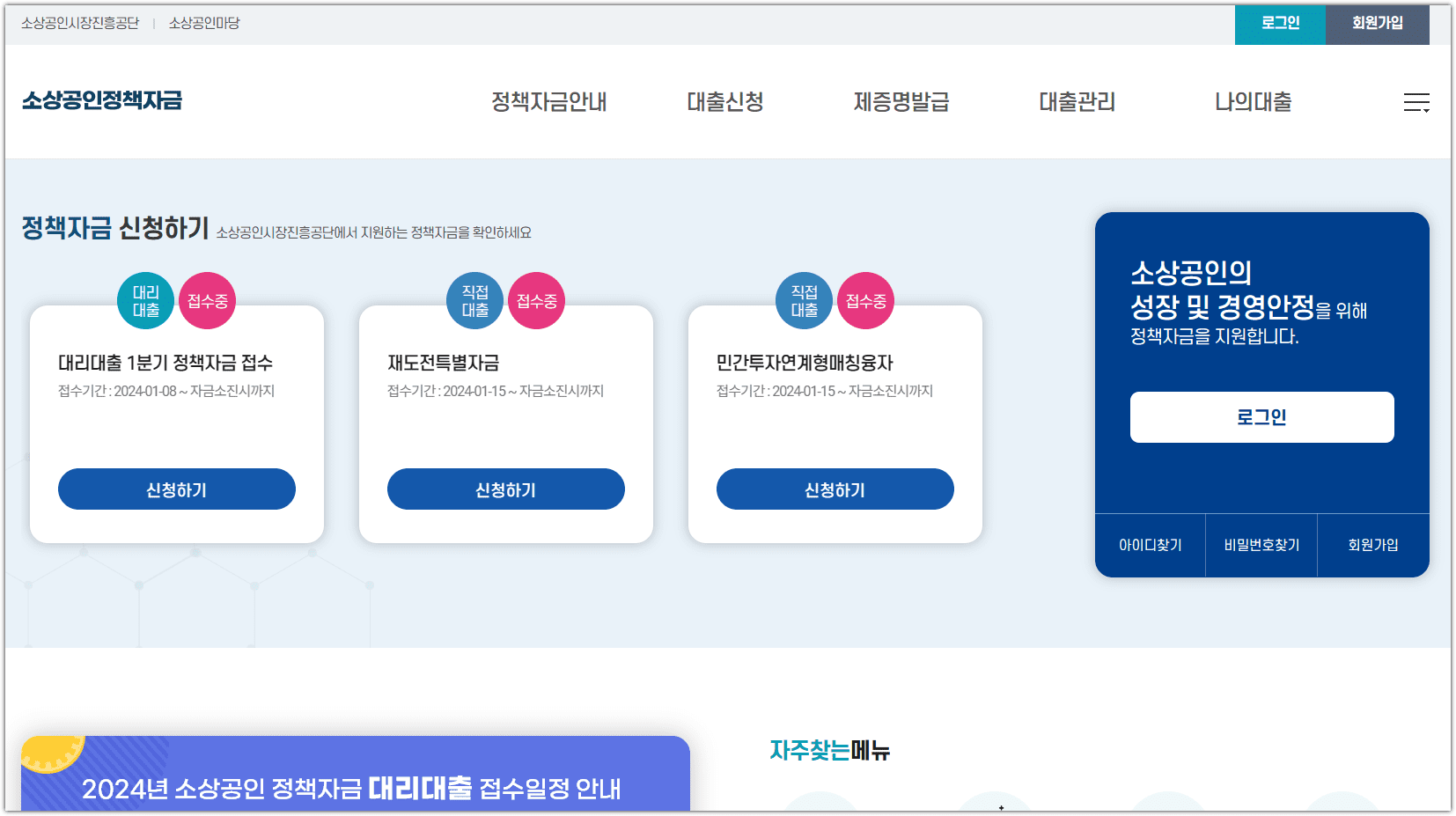Click 신청하기 for 대리대출 1분기 정책자금 접수
The image size is (1456, 816).
pos(176,489)
